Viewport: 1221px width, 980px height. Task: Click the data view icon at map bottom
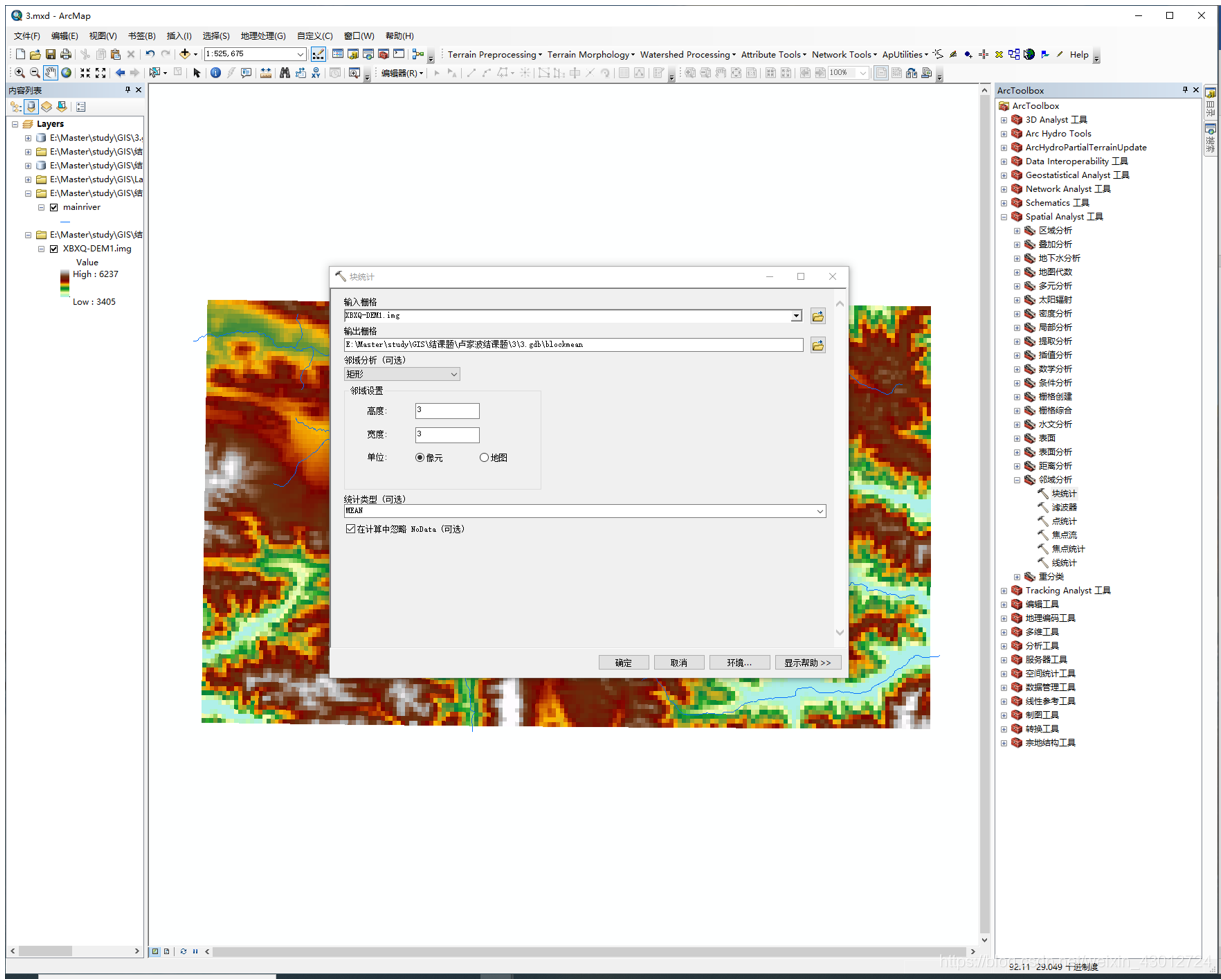point(155,951)
